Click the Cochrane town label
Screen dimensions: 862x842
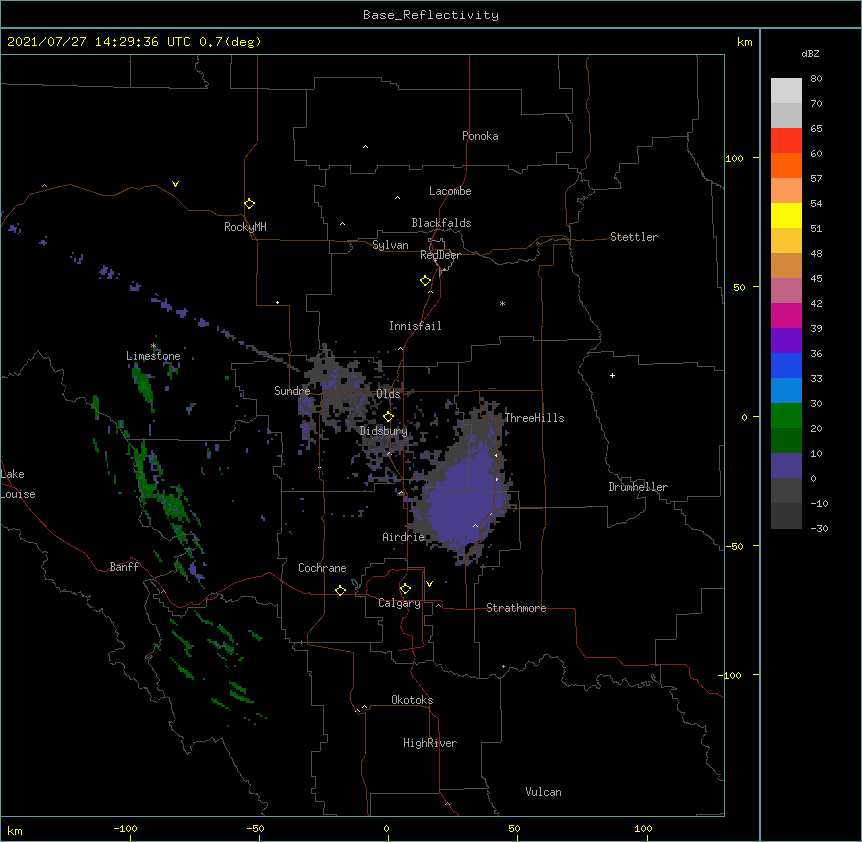(322, 568)
